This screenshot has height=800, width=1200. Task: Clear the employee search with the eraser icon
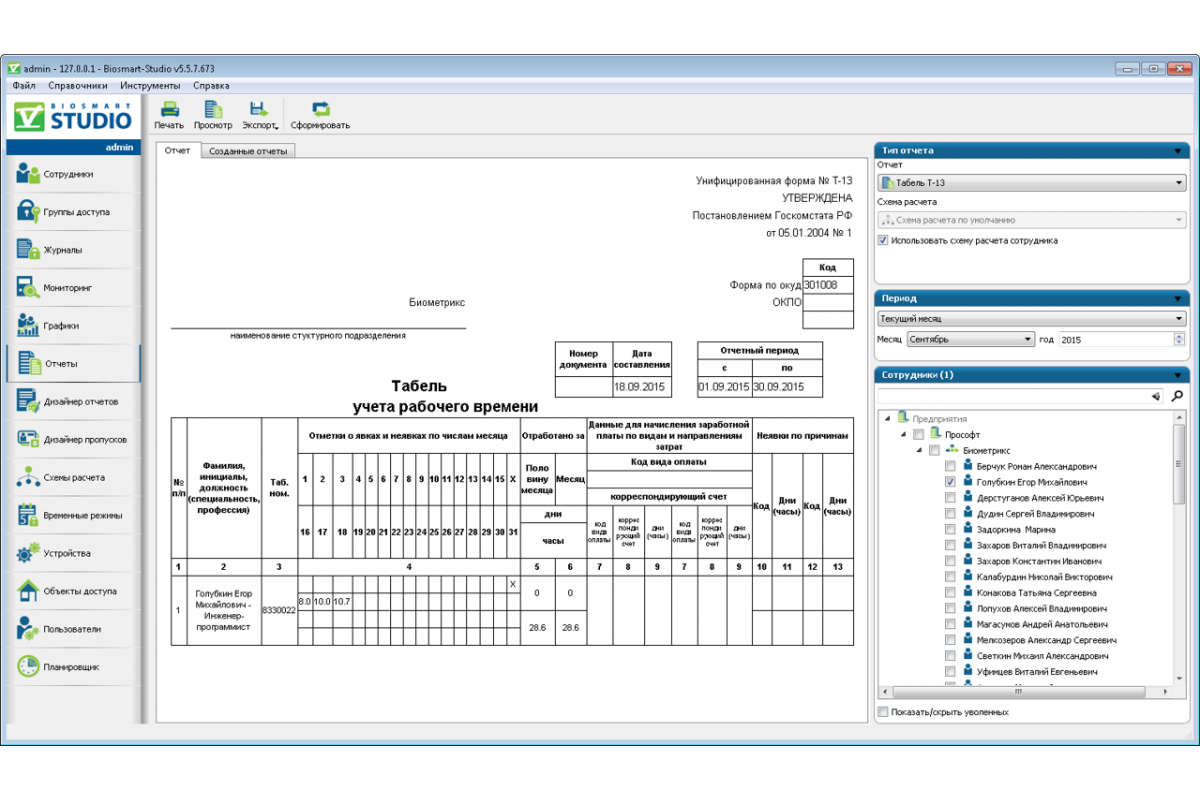pyautogui.click(x=1156, y=397)
